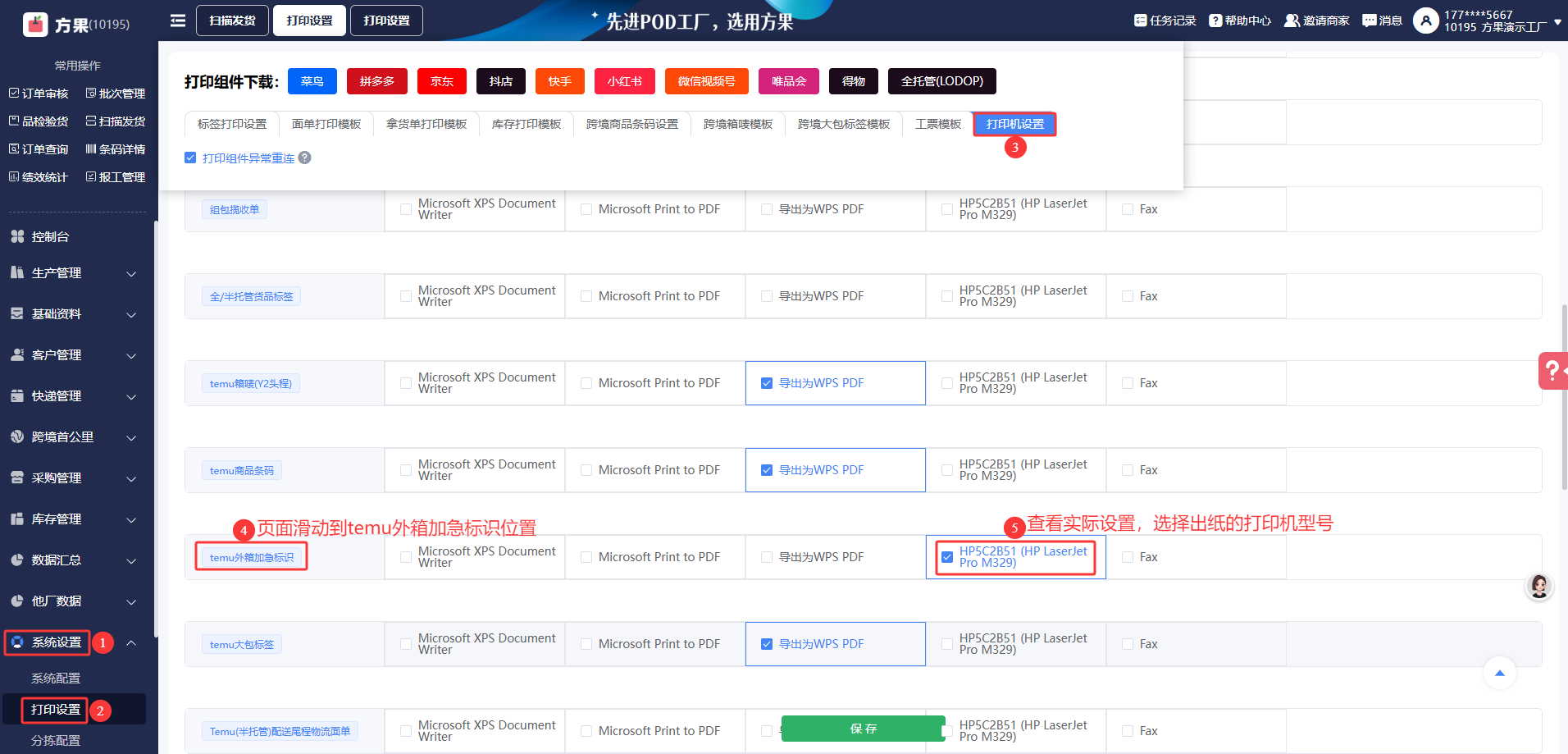Uncheck 导出为WPS PDF for temu箱唛(Y2头程)
The image size is (1568, 754).
click(x=767, y=383)
